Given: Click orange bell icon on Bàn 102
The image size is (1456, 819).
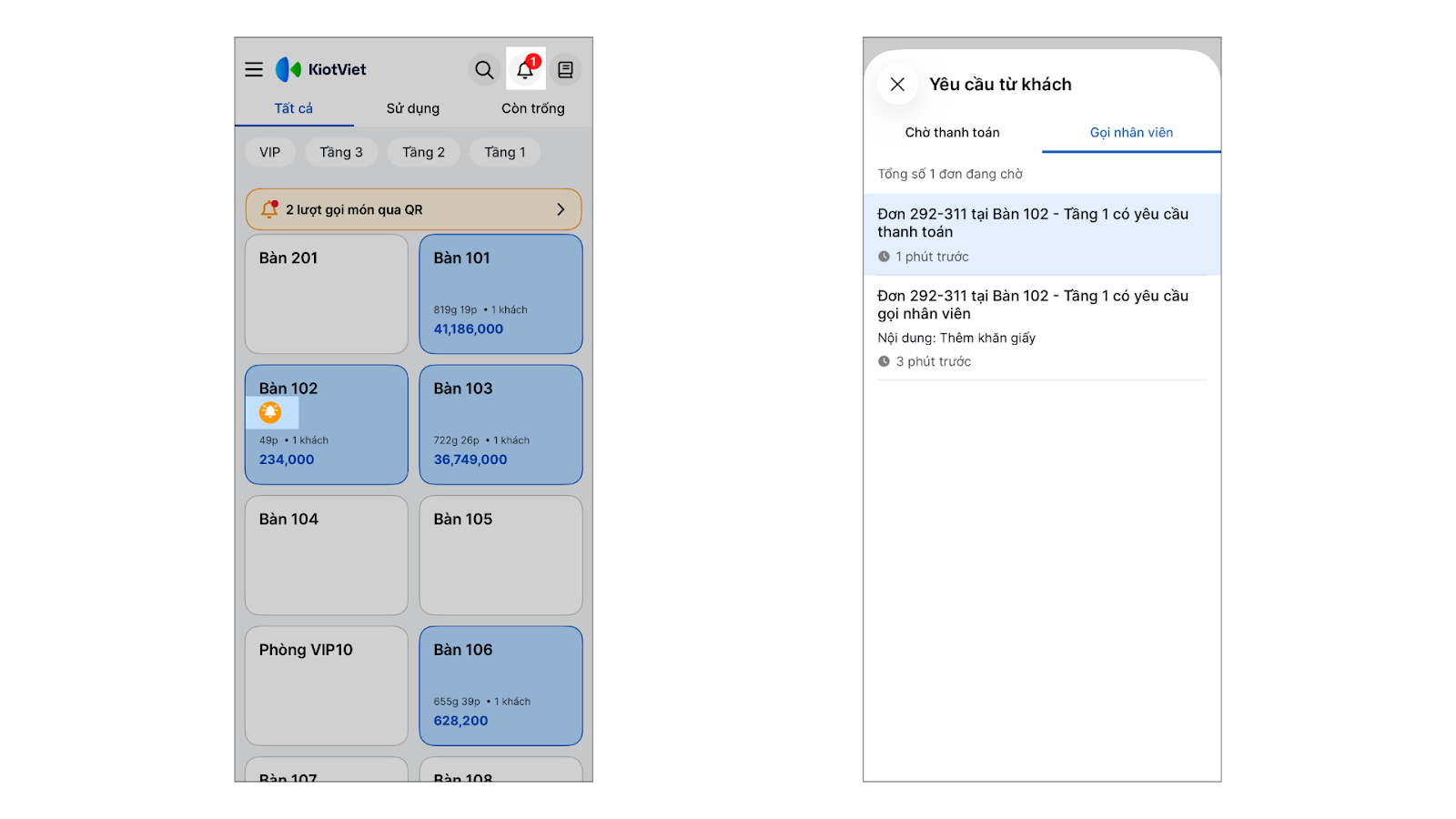Looking at the screenshot, I should 270,412.
